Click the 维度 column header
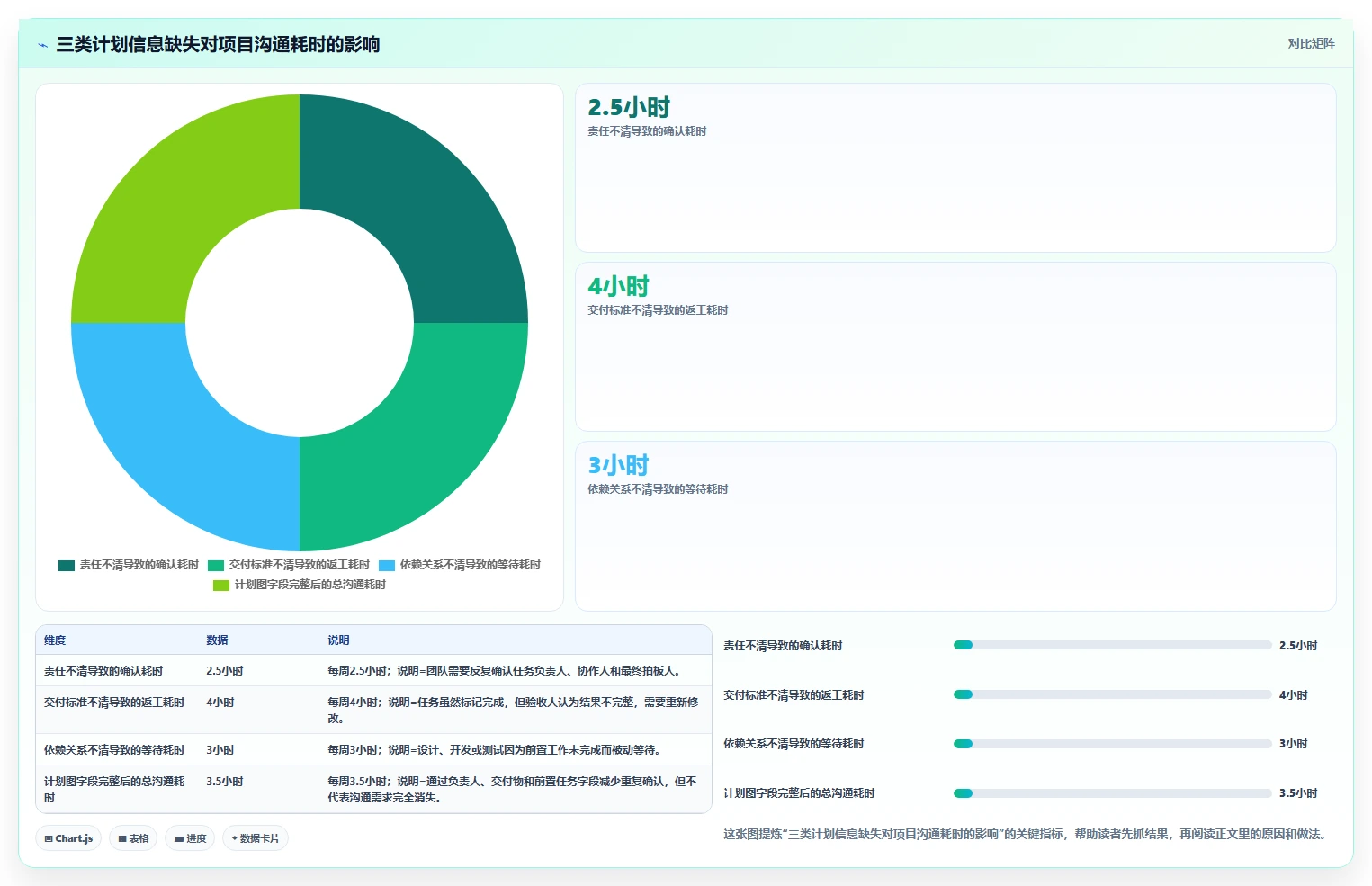 (55, 640)
